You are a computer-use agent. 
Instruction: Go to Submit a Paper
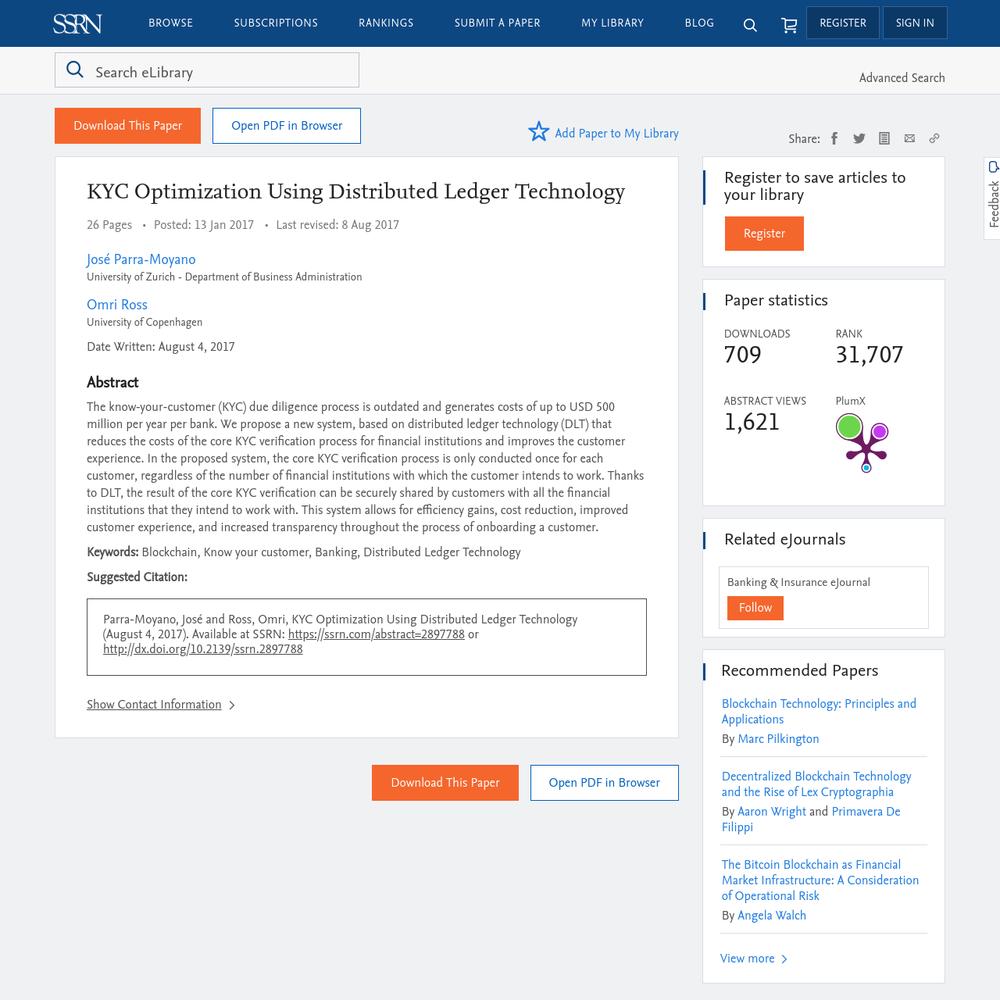point(497,23)
